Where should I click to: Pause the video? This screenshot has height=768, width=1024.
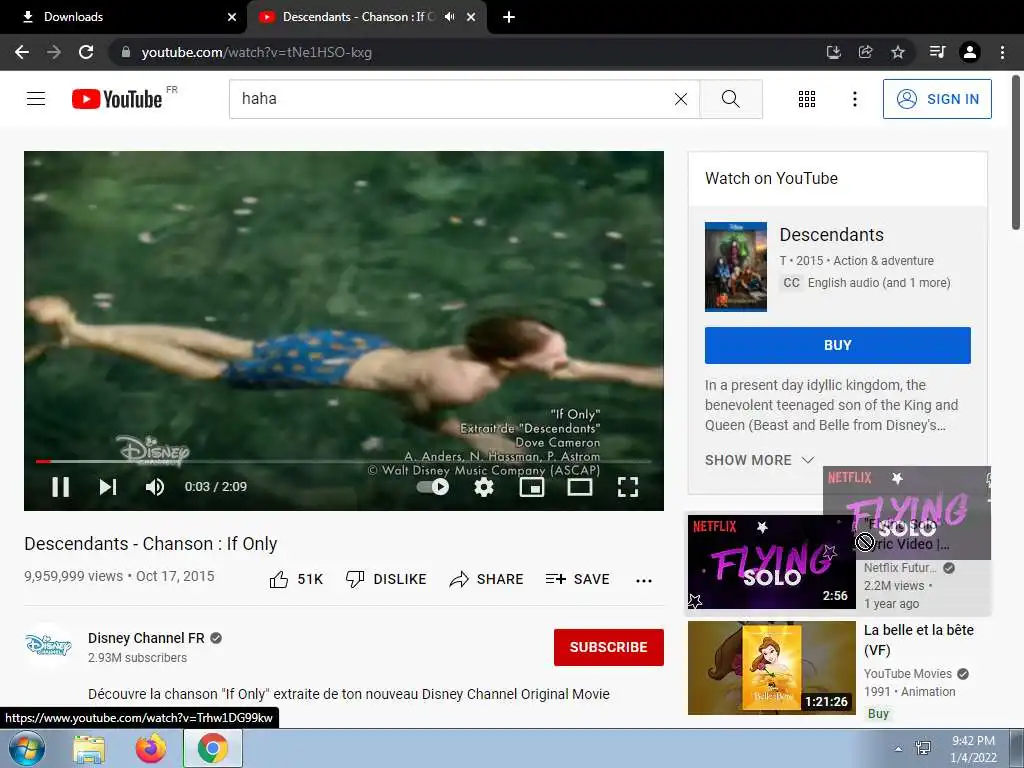[60, 487]
